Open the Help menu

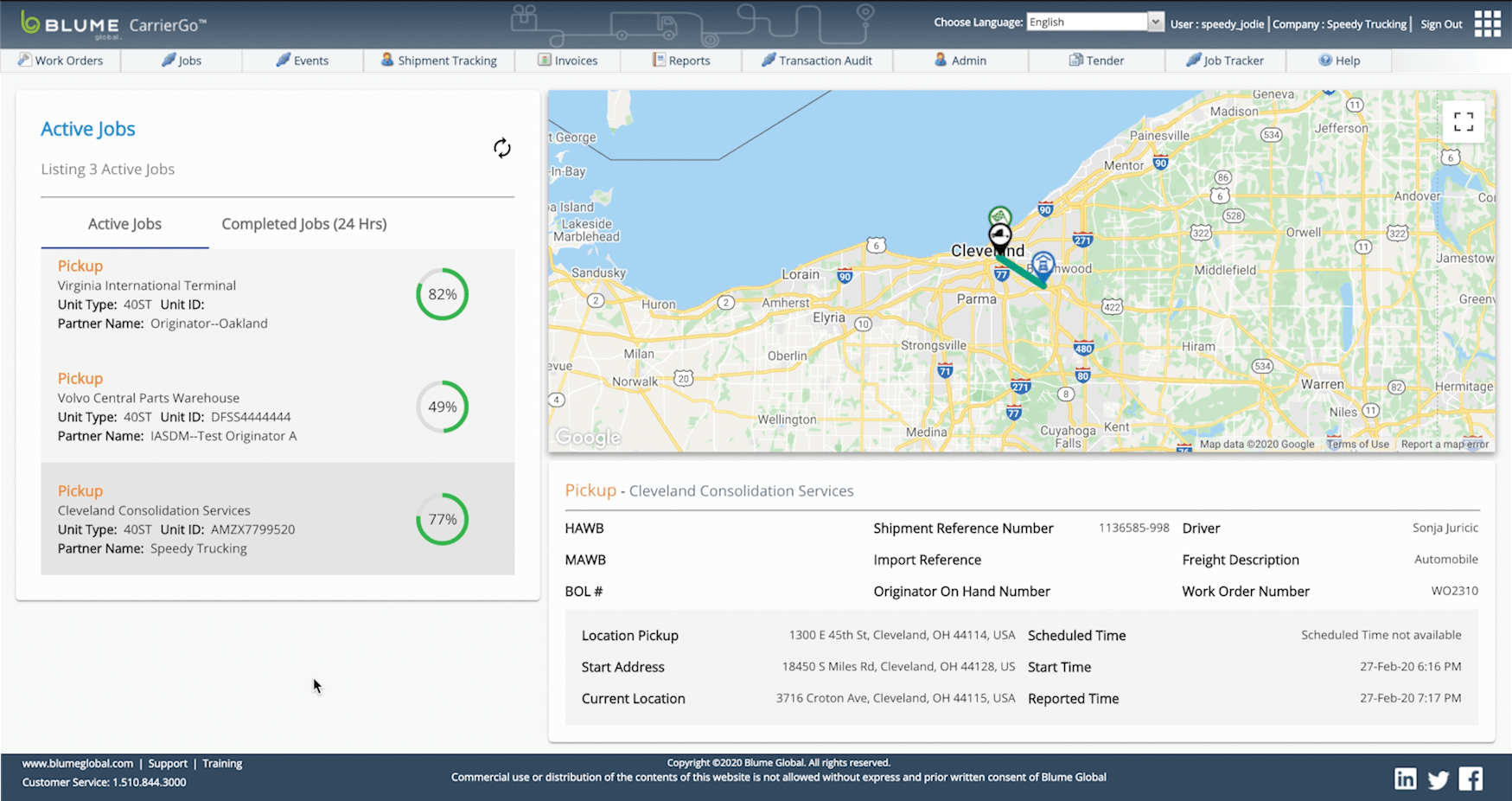(1339, 61)
